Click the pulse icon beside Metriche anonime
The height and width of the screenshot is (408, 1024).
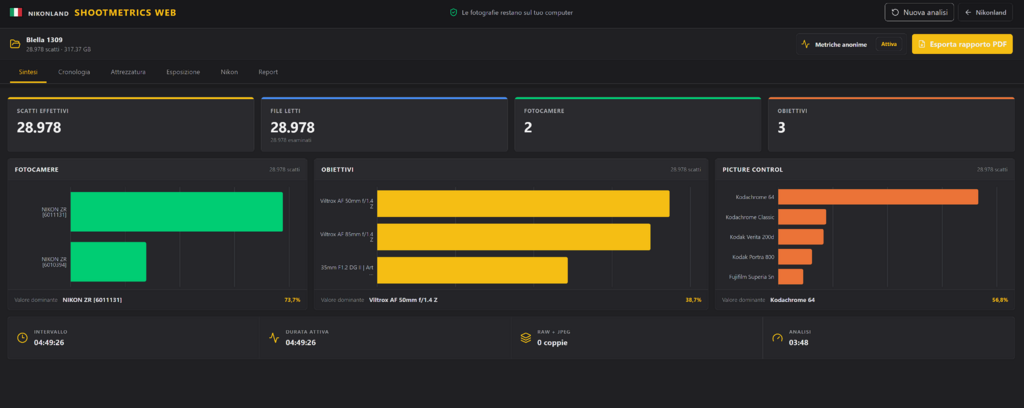pyautogui.click(x=805, y=44)
